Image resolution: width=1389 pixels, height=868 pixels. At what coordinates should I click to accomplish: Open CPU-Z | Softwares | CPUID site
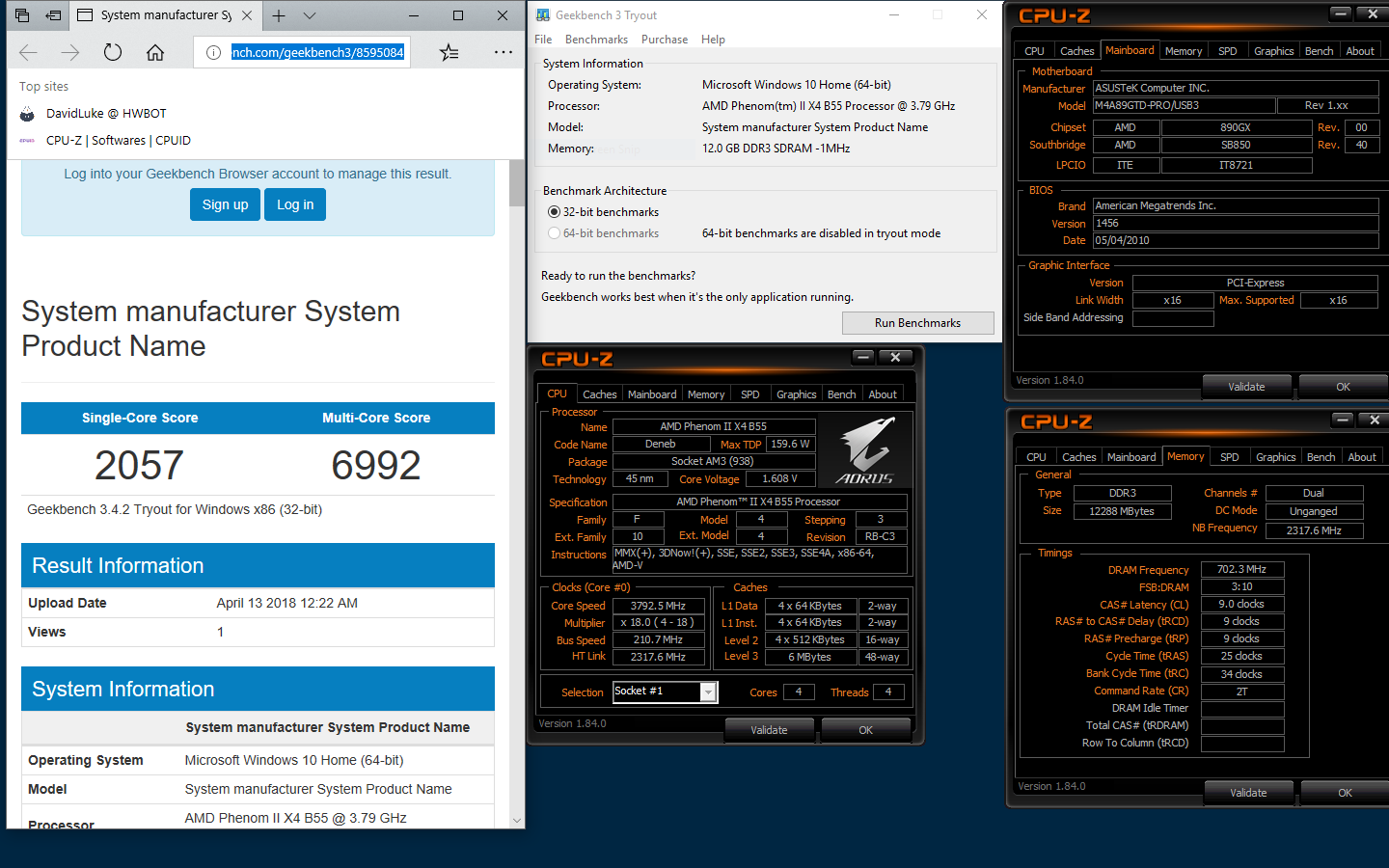[119, 140]
